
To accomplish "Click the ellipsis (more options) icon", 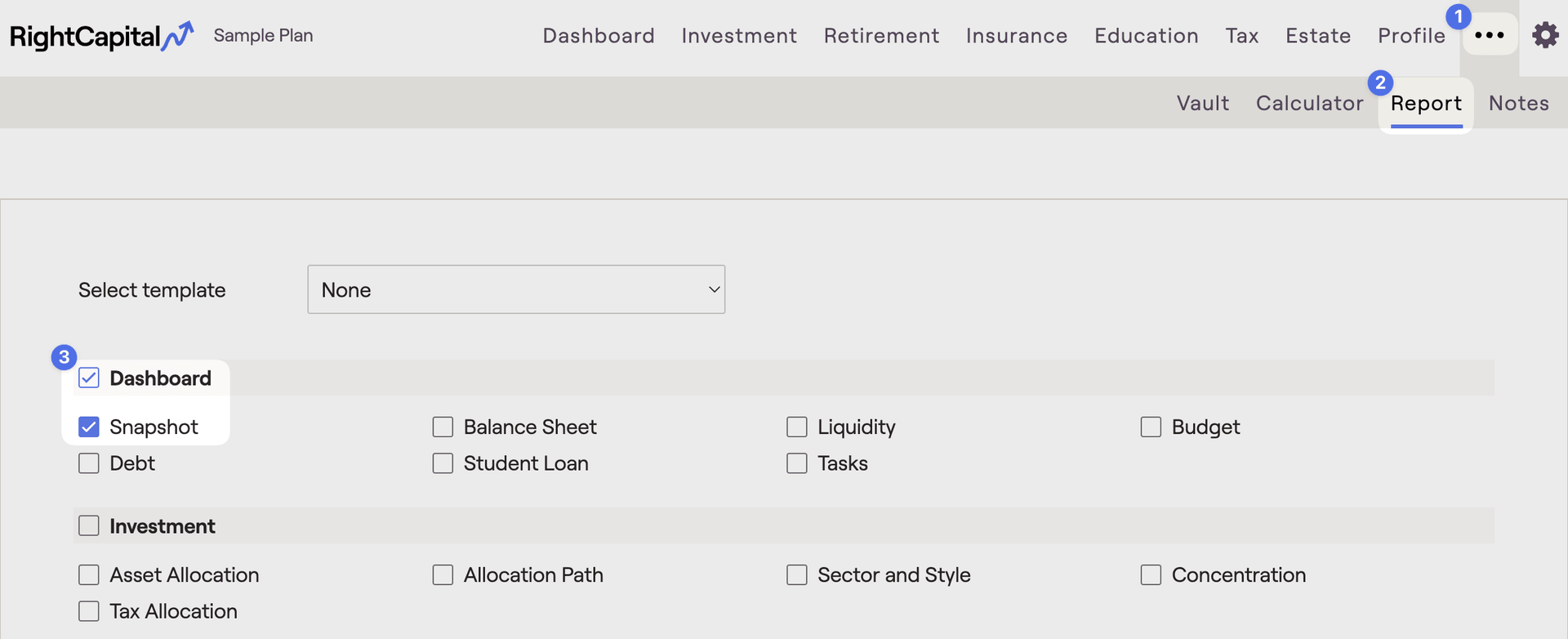I will [x=1490, y=35].
